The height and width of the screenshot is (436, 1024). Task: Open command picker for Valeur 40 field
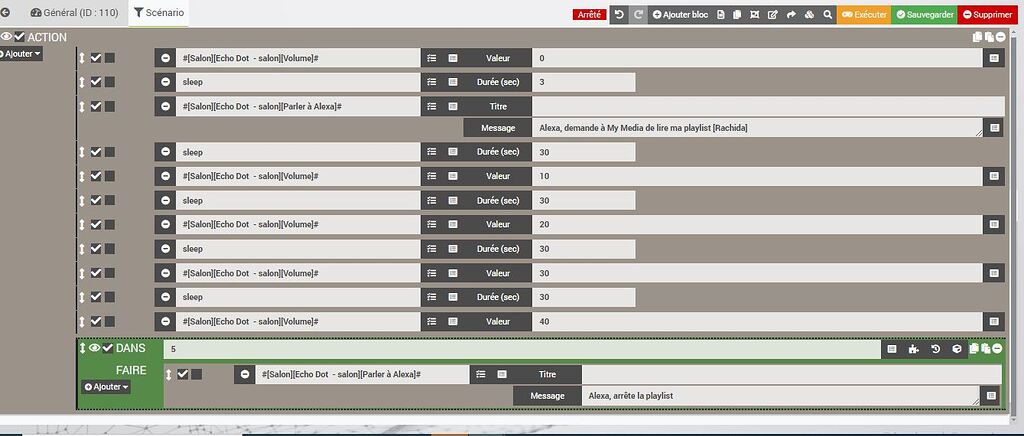point(993,322)
